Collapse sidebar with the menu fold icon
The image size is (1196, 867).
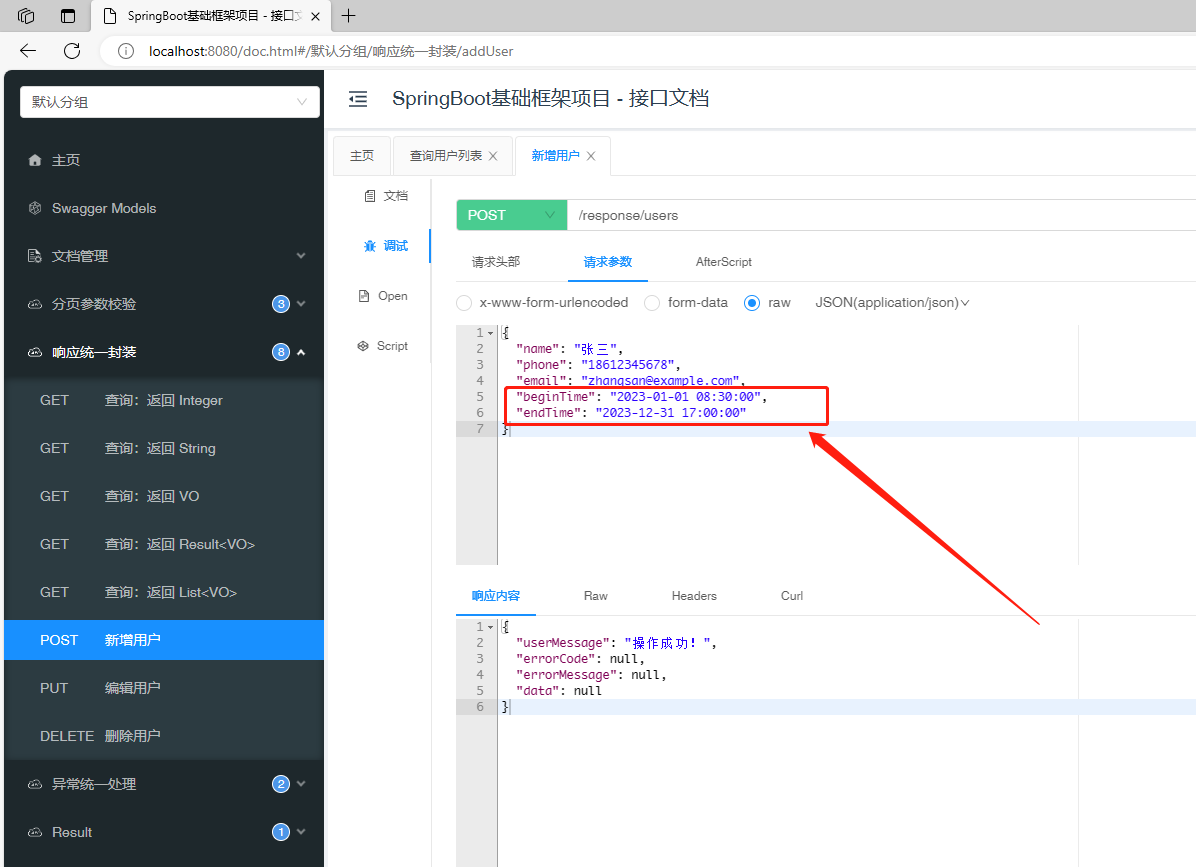point(358,98)
